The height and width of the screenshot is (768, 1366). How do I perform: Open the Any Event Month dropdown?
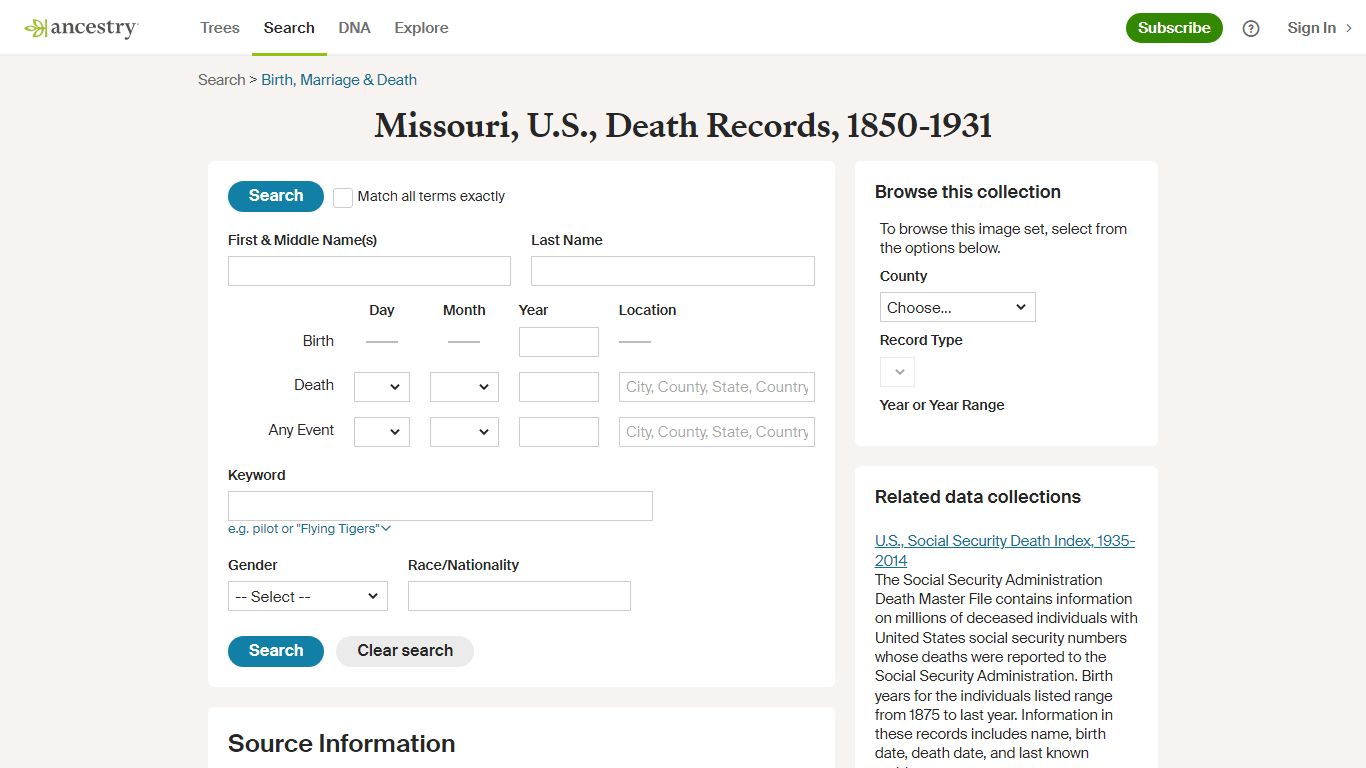point(464,432)
